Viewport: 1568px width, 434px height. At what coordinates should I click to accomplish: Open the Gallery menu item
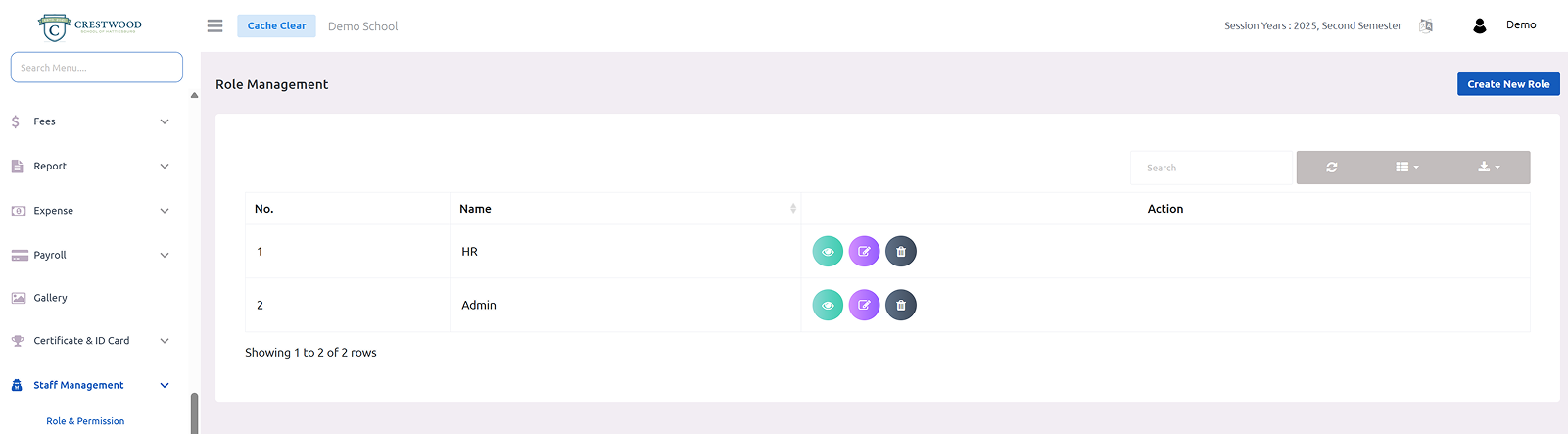pyautogui.click(x=51, y=298)
